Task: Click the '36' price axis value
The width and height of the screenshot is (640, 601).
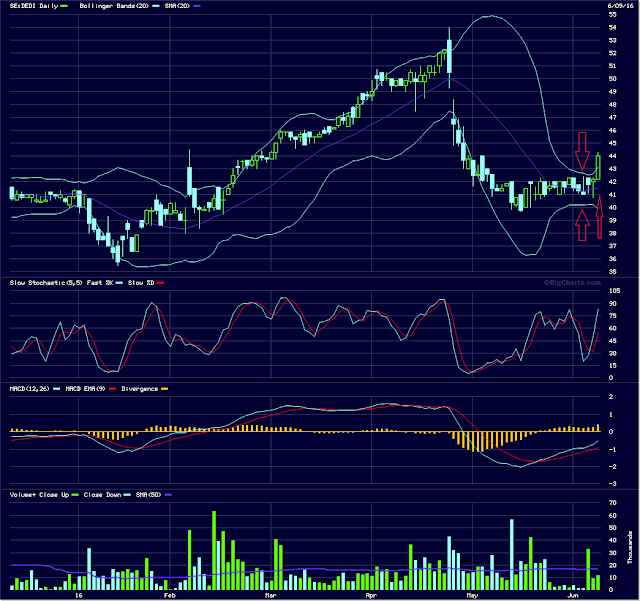Action: tap(612, 259)
